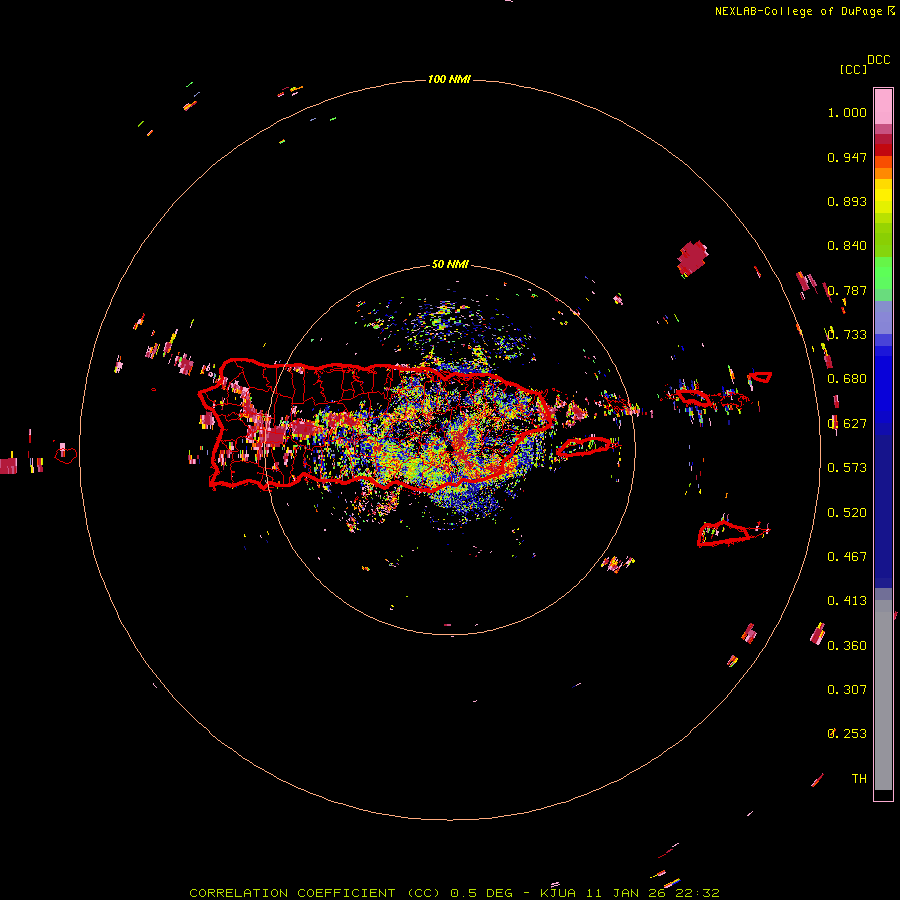900x900 pixels.
Task: Click the 0.360 scale value
Action: tap(847, 646)
